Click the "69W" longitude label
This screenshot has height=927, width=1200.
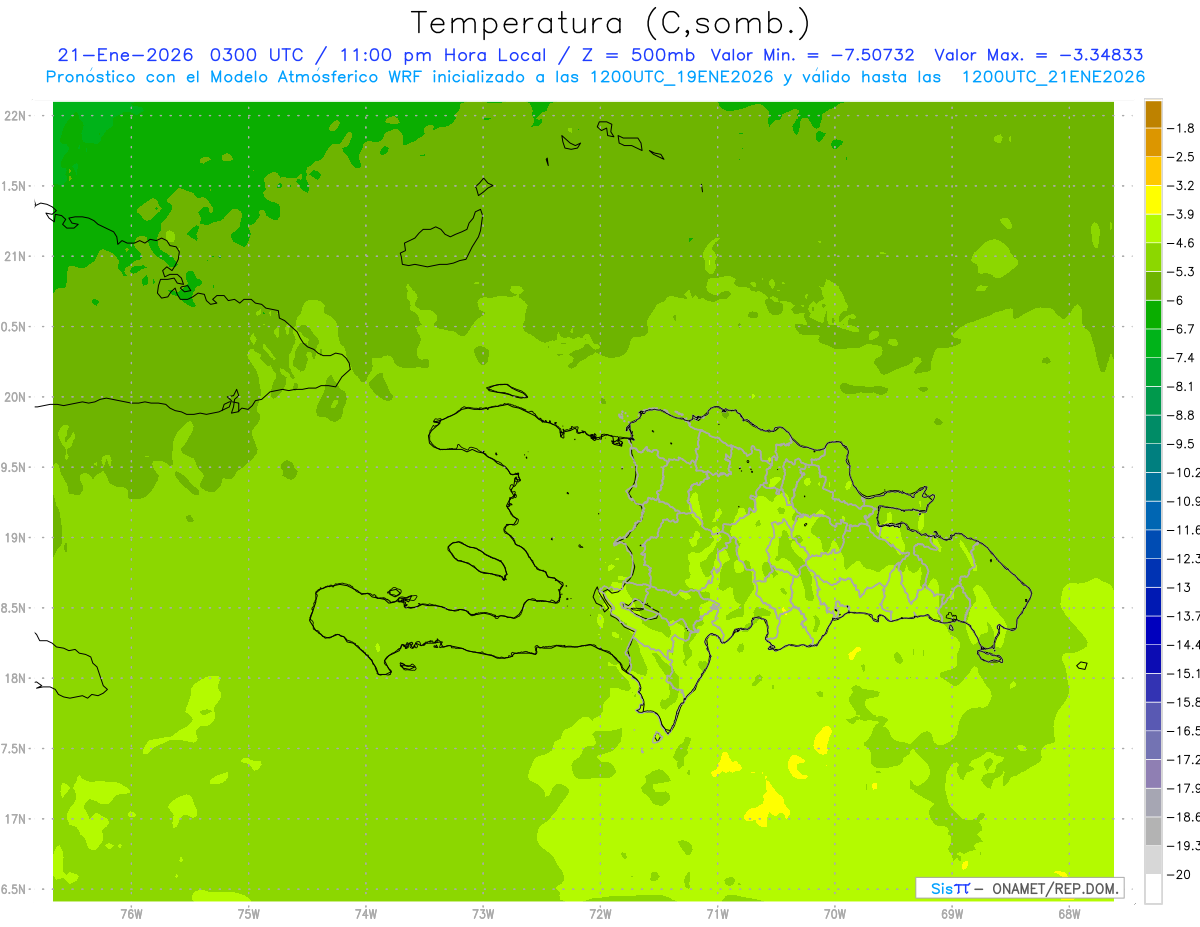point(952,914)
